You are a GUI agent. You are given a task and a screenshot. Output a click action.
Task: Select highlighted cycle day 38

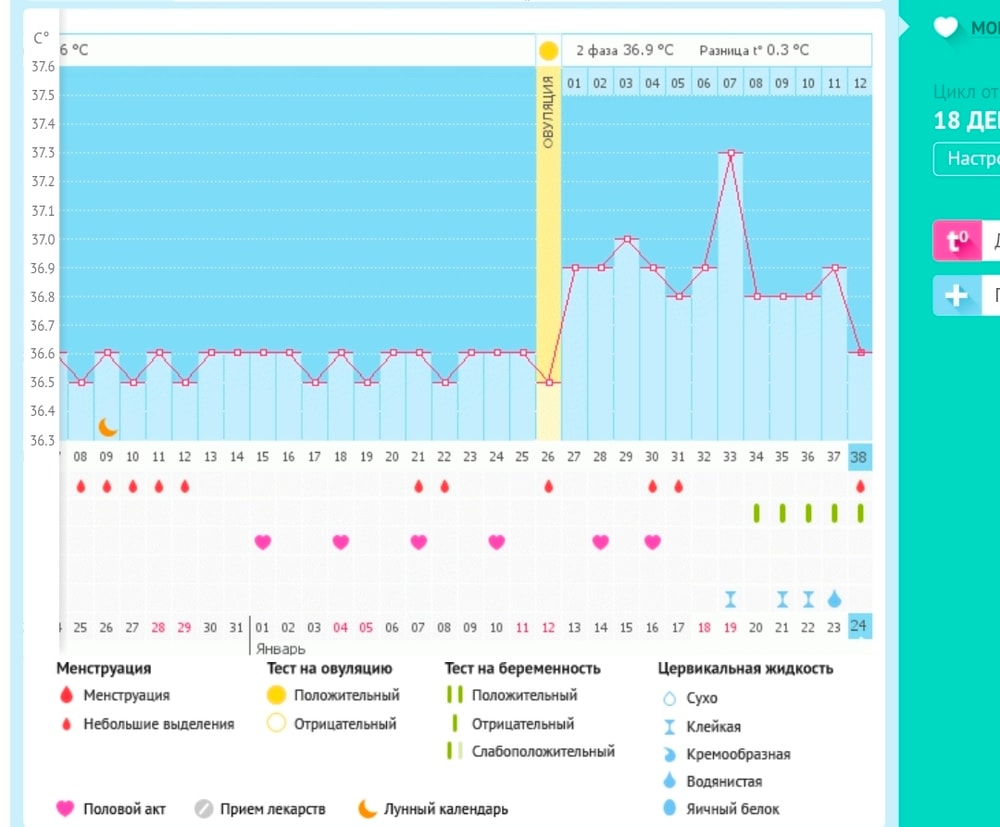[x=859, y=457]
